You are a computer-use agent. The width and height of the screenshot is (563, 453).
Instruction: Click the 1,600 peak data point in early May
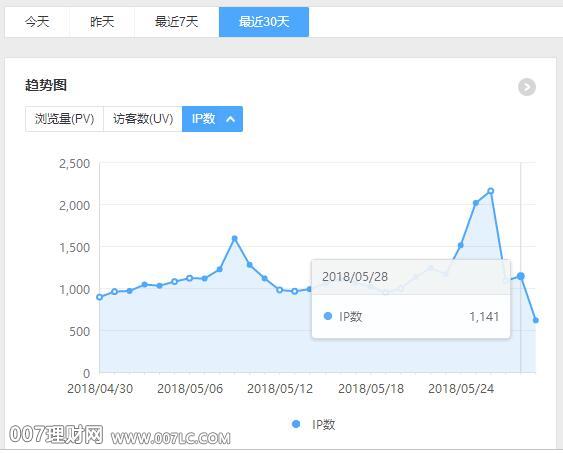[234, 238]
